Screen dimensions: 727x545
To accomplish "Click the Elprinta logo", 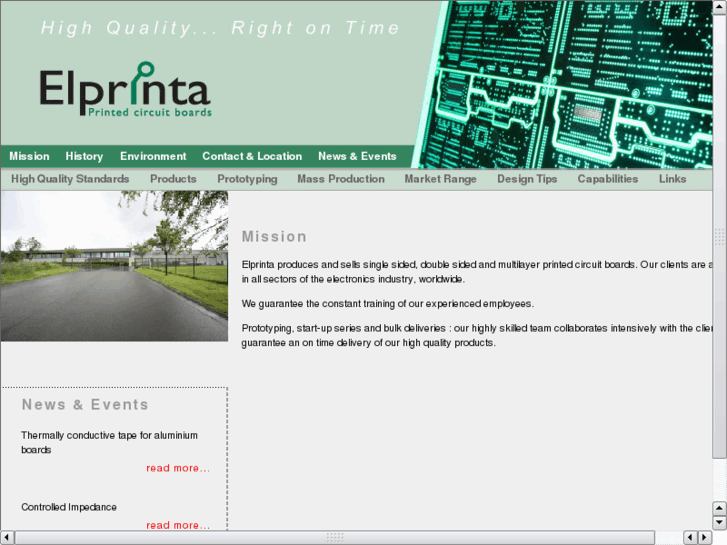I will coord(125,89).
